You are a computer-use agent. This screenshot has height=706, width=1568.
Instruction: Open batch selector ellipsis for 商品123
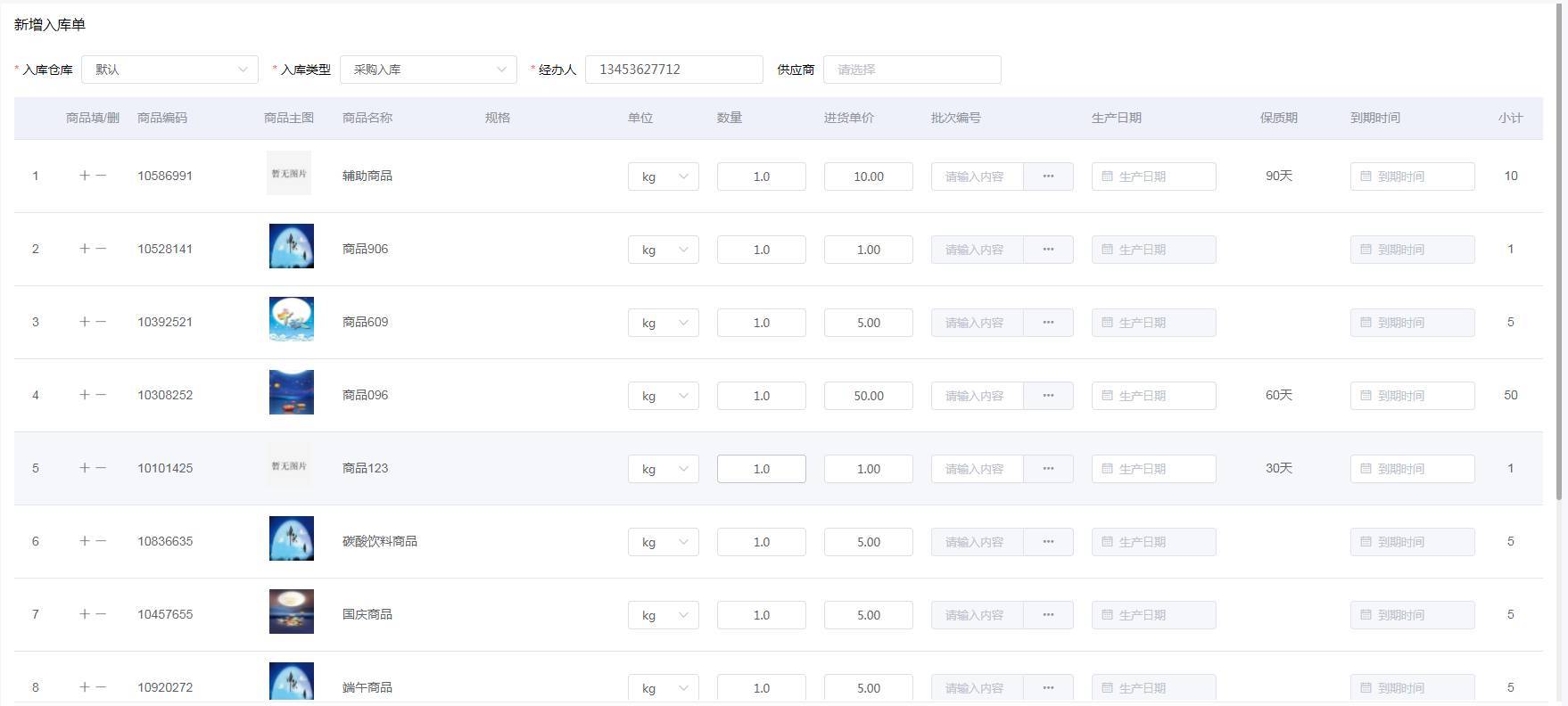(x=1048, y=469)
